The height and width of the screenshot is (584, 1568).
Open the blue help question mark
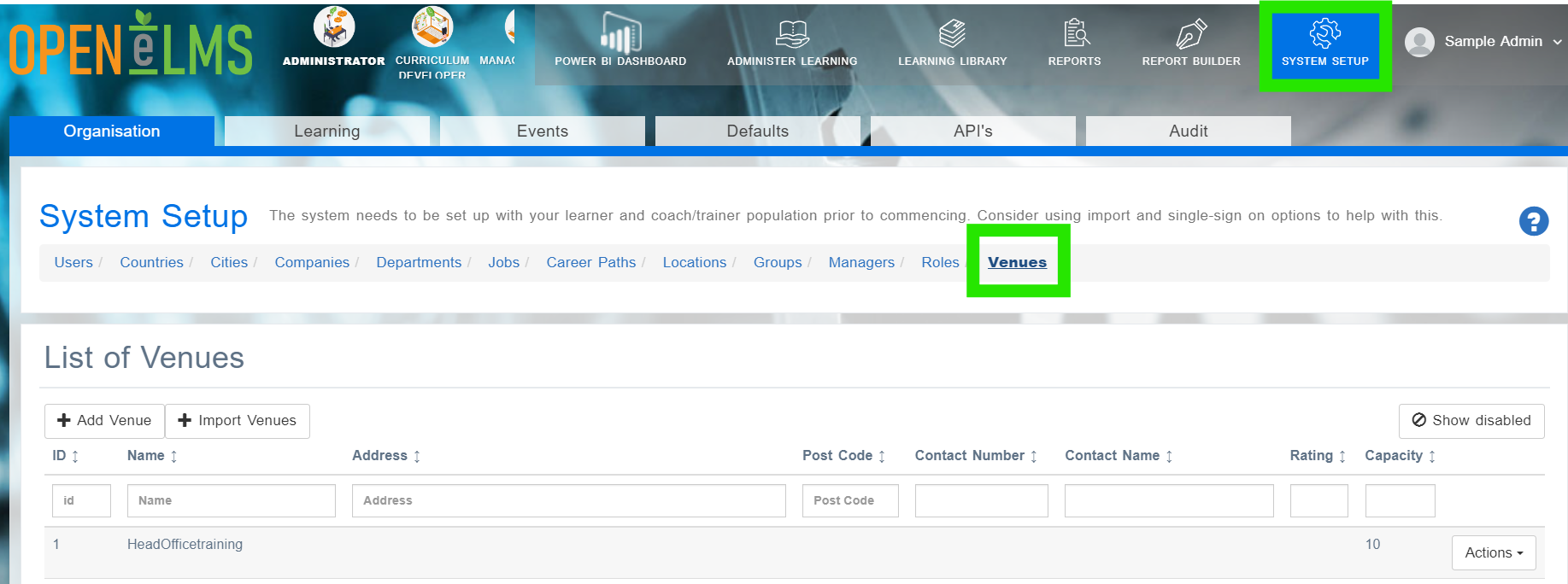point(1534,221)
